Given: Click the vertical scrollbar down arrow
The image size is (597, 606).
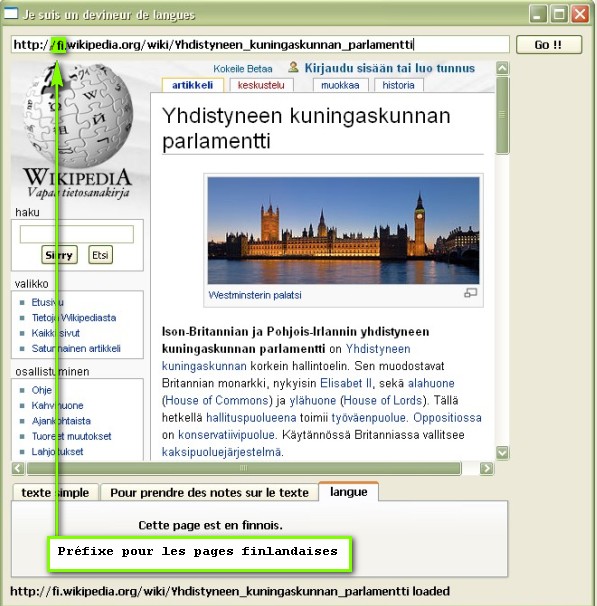Looking at the screenshot, I should pos(502,453).
